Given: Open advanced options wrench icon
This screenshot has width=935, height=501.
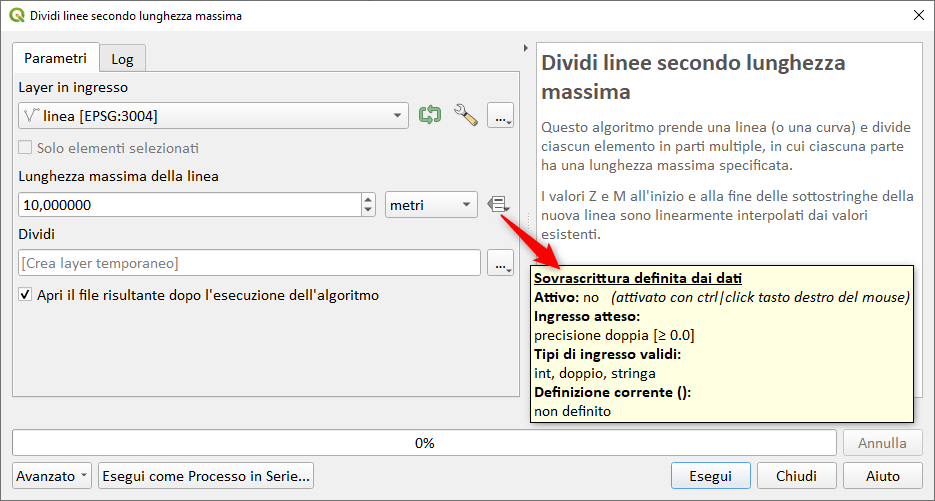Looking at the screenshot, I should (x=465, y=115).
